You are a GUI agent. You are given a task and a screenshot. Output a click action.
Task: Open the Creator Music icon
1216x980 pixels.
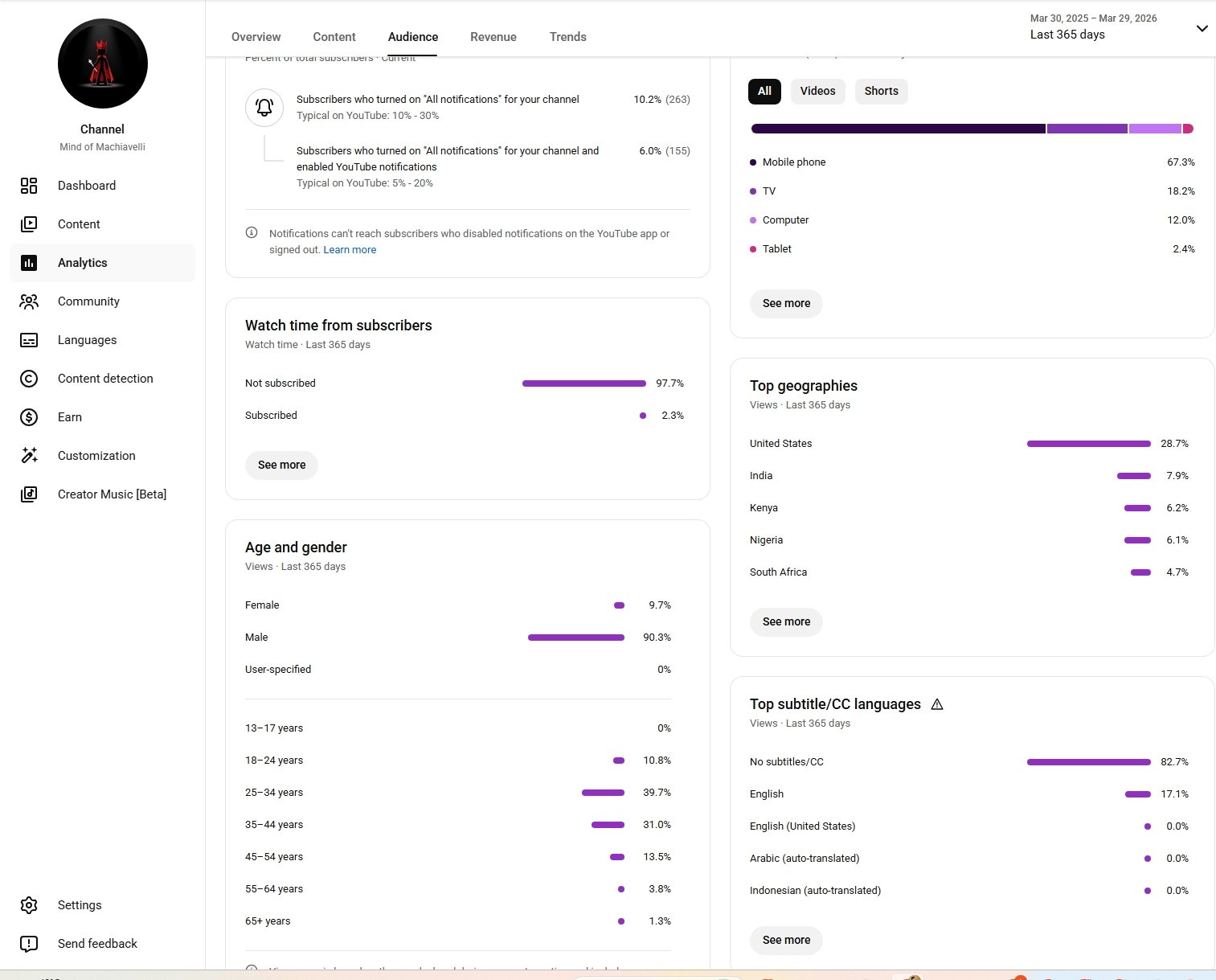(x=29, y=494)
